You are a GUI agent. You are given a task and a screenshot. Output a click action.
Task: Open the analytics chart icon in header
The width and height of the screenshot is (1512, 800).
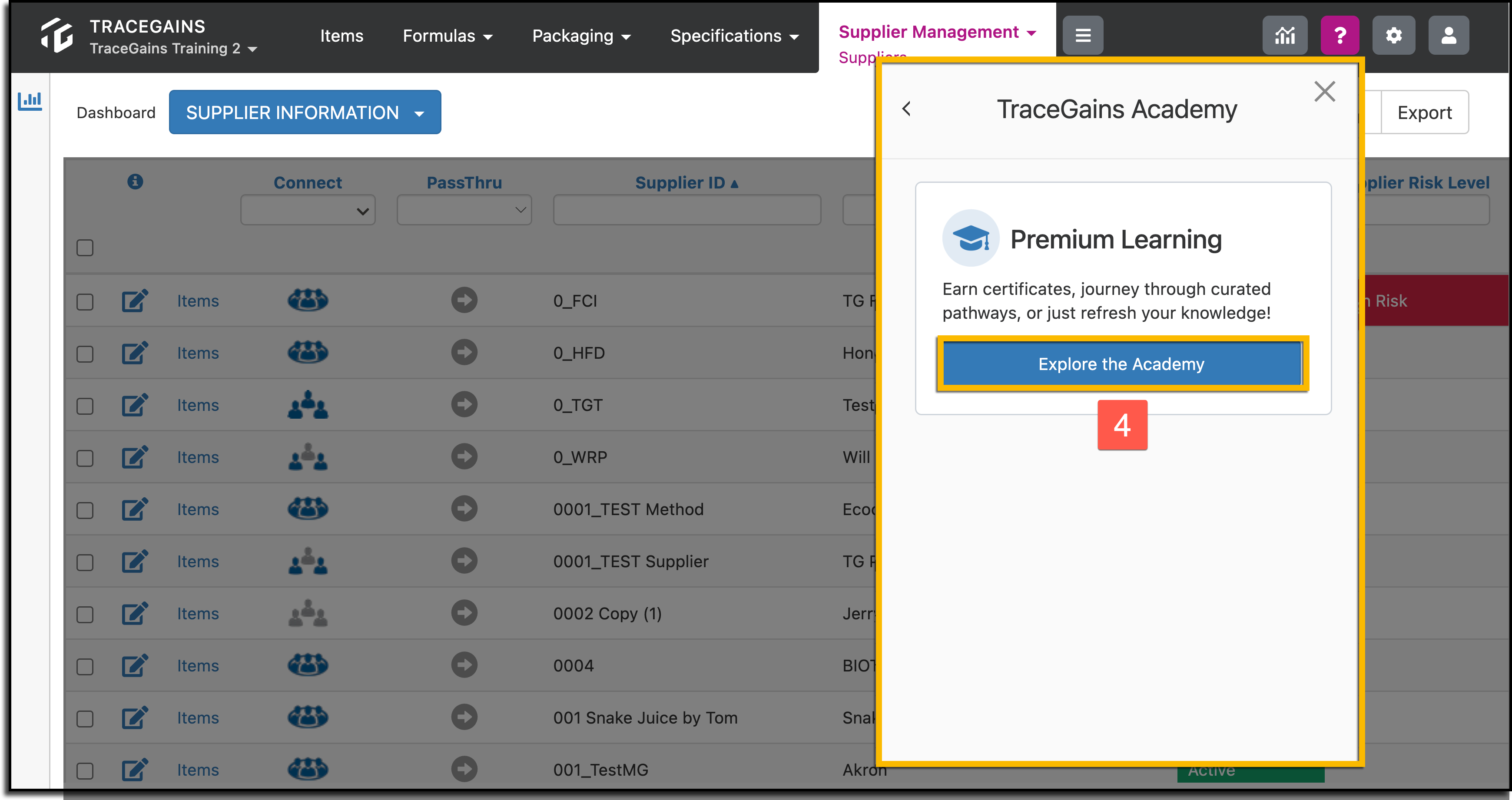pyautogui.click(x=1284, y=36)
